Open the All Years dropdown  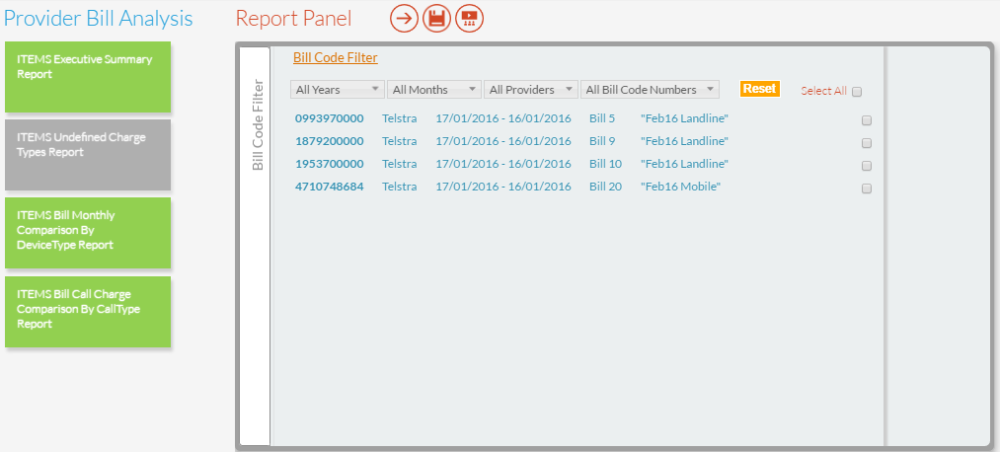click(337, 90)
